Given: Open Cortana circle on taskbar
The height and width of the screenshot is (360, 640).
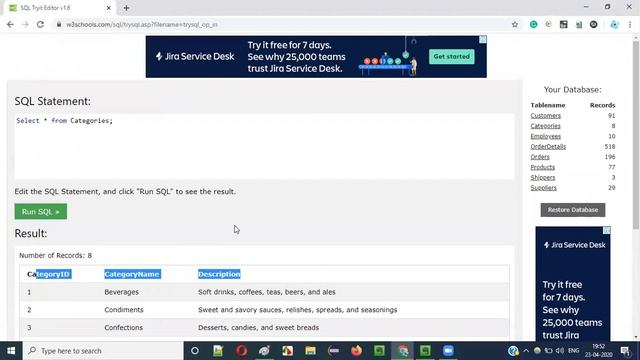Looking at the screenshot, I should [195, 351].
